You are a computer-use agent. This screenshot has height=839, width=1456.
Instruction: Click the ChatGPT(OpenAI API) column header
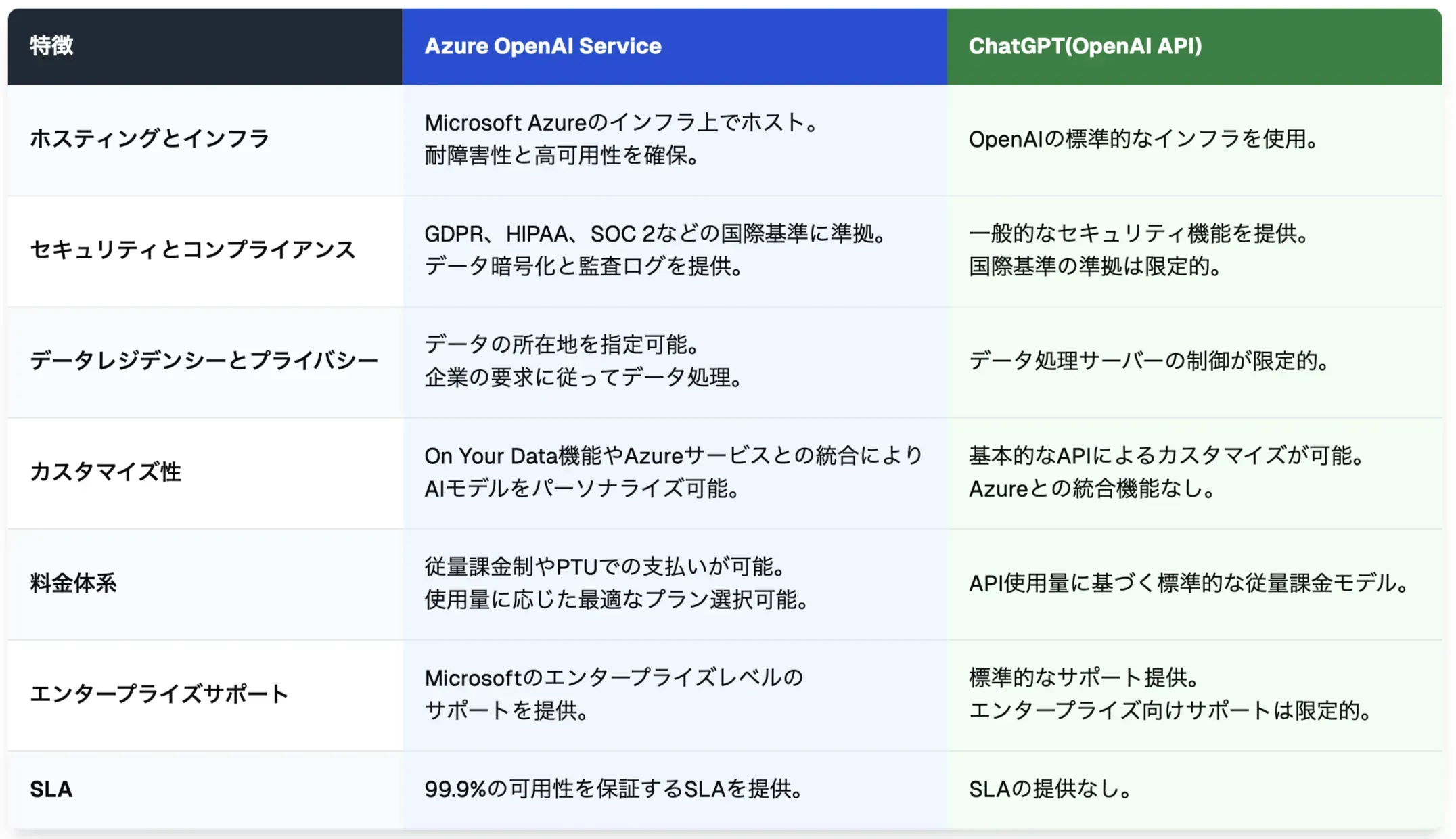click(1085, 46)
